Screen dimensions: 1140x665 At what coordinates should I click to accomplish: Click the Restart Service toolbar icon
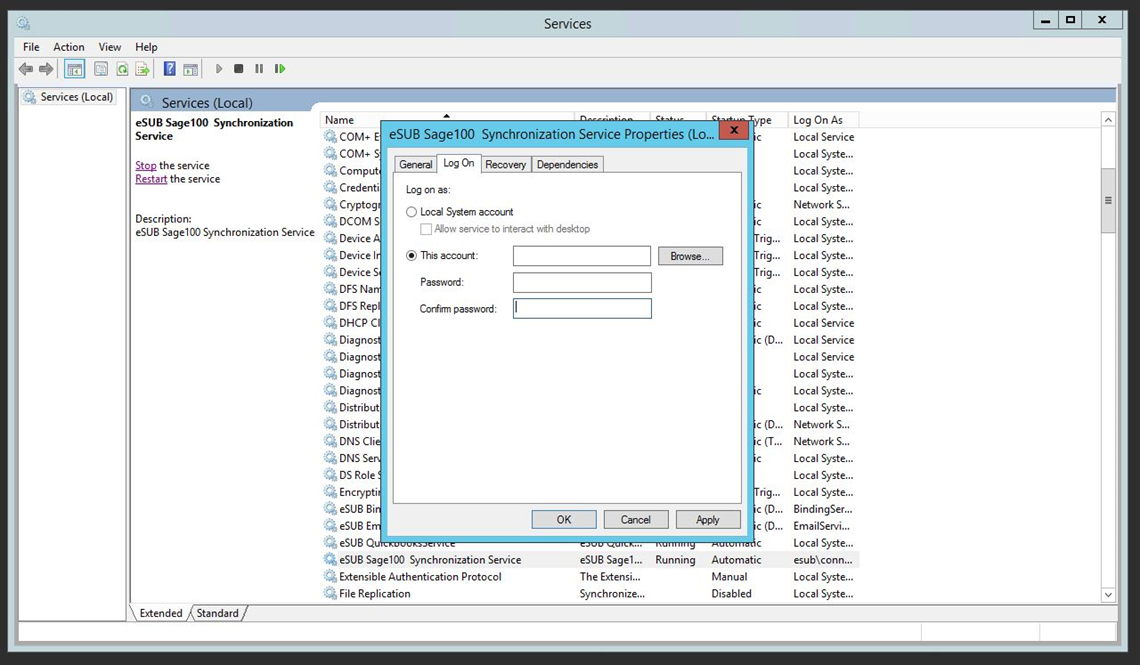tap(280, 69)
